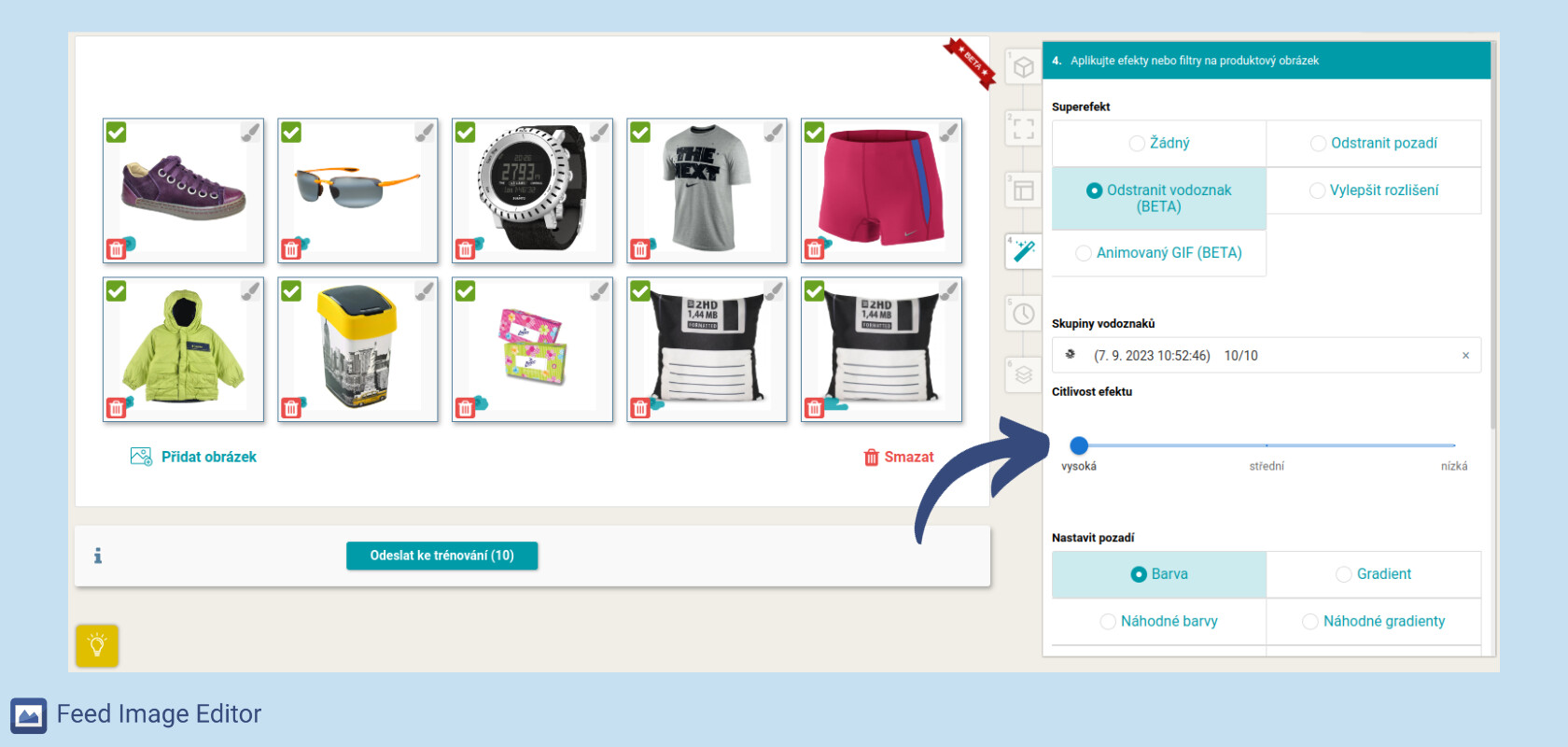Select the Animovaný GIF (BETA) option
This screenshot has height=747, width=1568.
(1159, 253)
